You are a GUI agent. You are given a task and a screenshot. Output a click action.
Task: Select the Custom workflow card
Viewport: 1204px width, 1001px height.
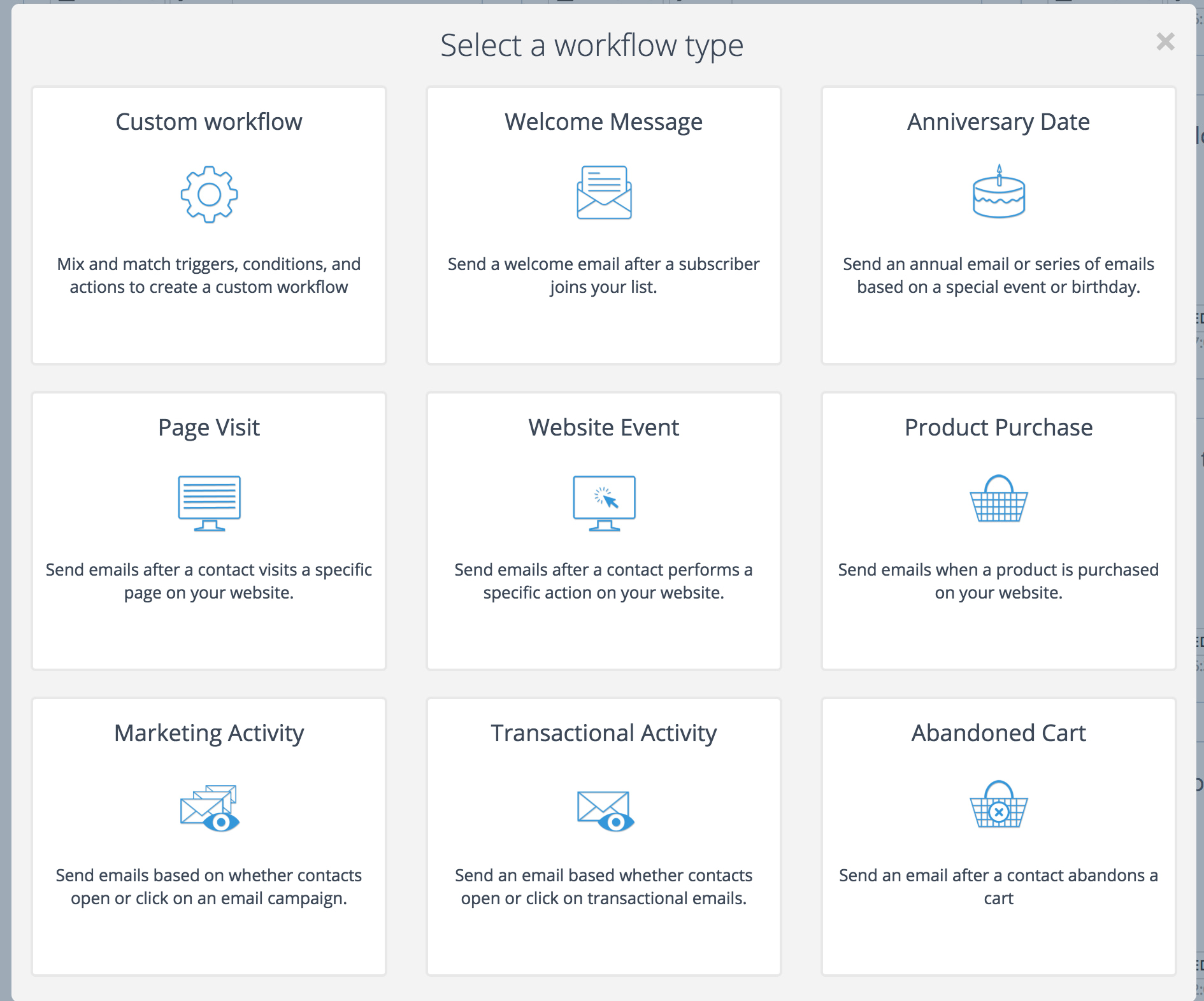pyautogui.click(x=208, y=224)
